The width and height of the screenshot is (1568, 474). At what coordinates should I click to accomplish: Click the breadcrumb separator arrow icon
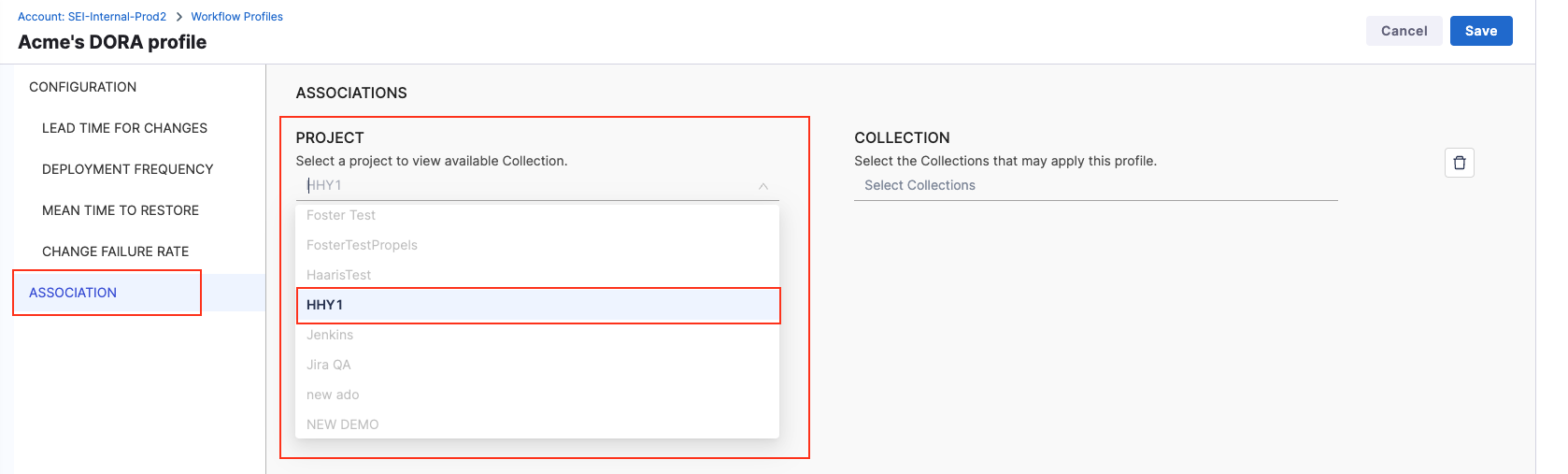click(x=178, y=17)
